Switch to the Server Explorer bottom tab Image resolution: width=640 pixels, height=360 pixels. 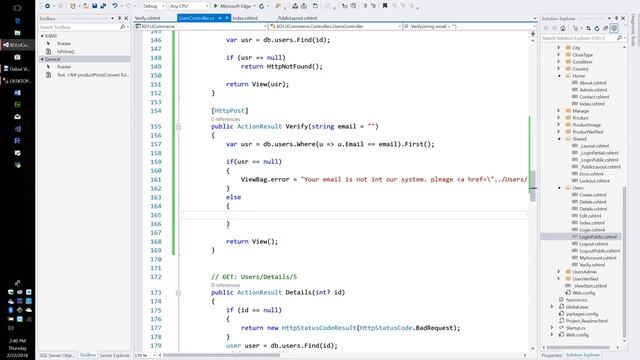114,356
